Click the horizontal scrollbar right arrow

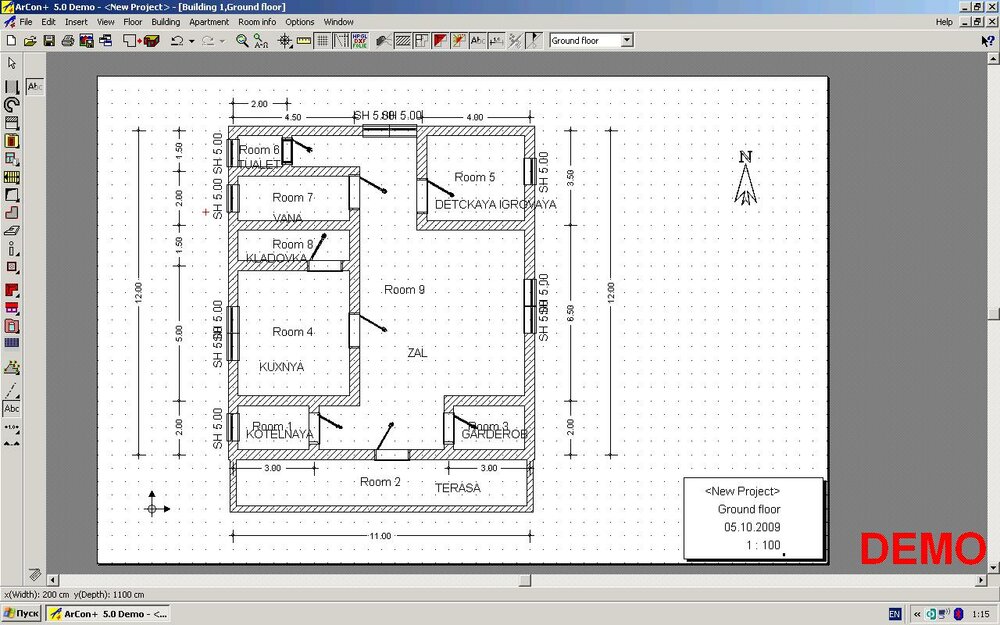click(981, 580)
